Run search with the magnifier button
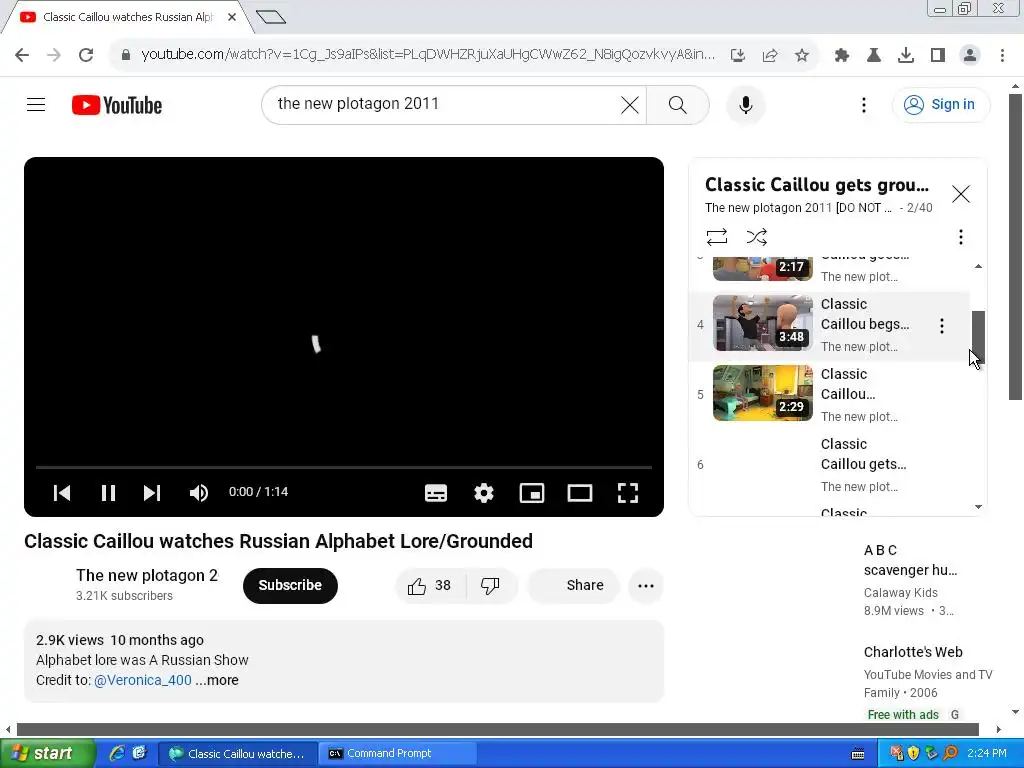The width and height of the screenshot is (1024, 768). (677, 104)
